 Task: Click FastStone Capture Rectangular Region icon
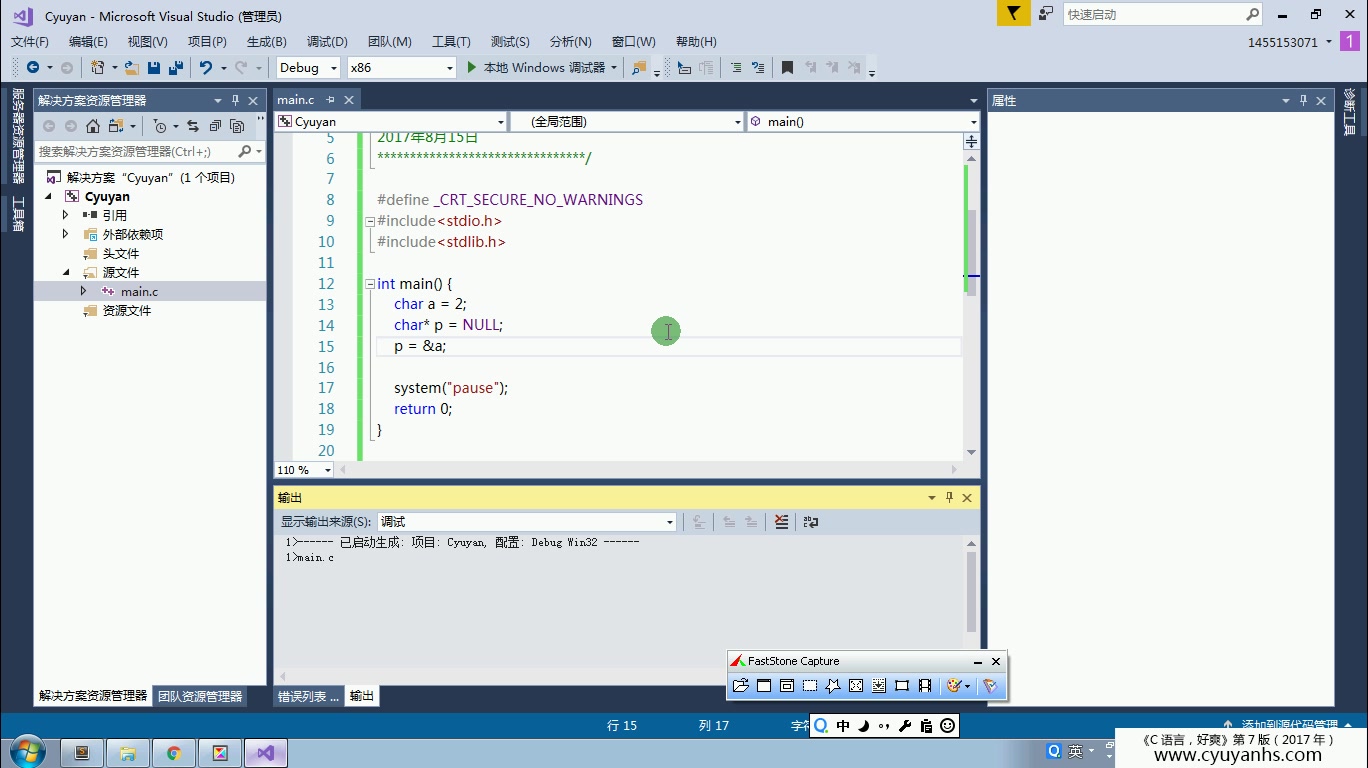coord(810,685)
